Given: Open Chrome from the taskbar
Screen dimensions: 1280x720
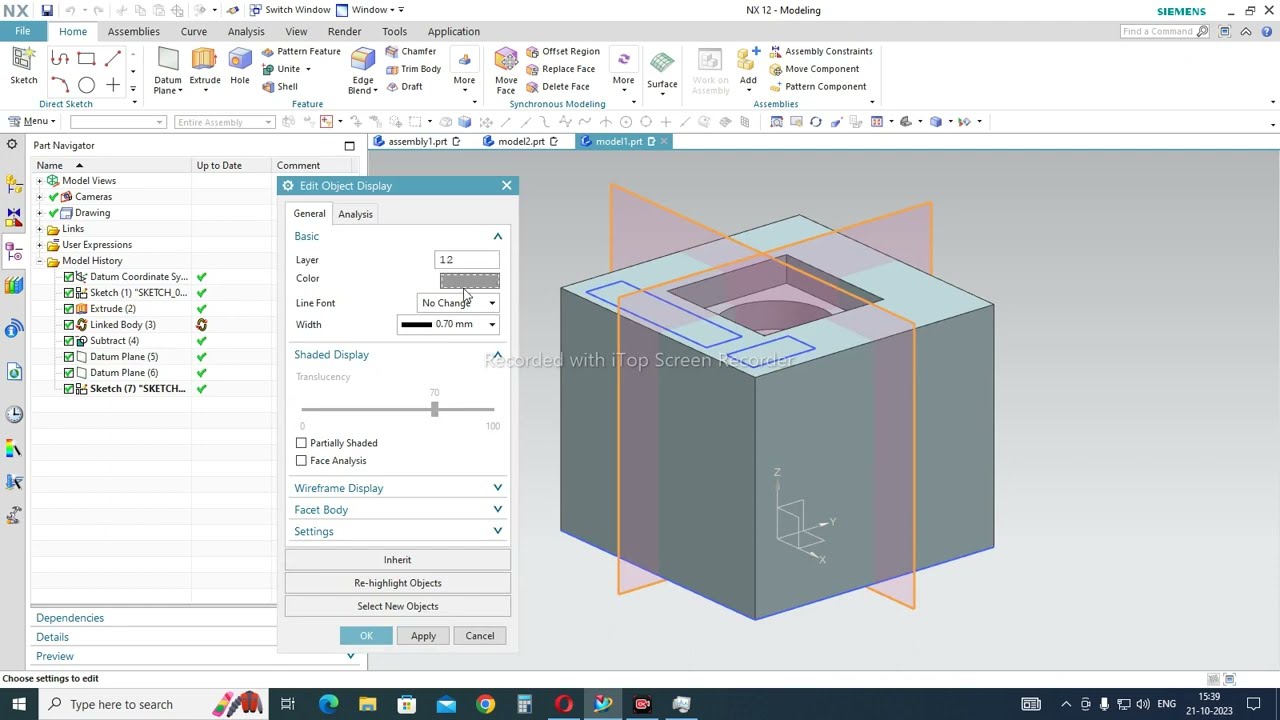Looking at the screenshot, I should (485, 704).
